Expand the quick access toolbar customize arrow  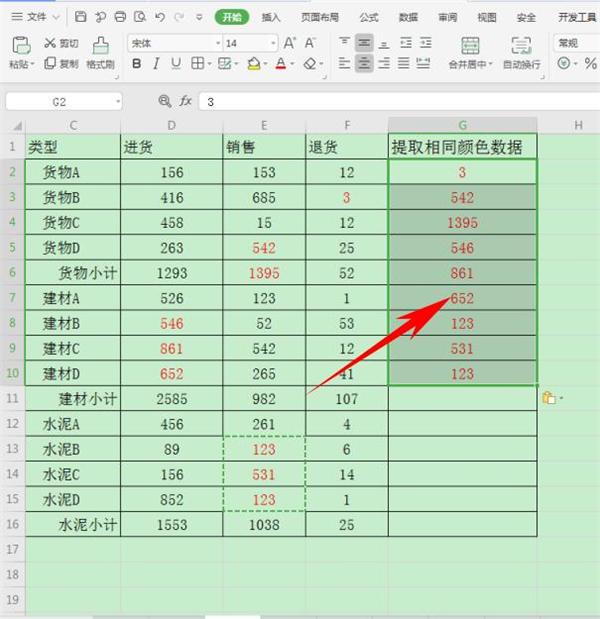point(199,17)
